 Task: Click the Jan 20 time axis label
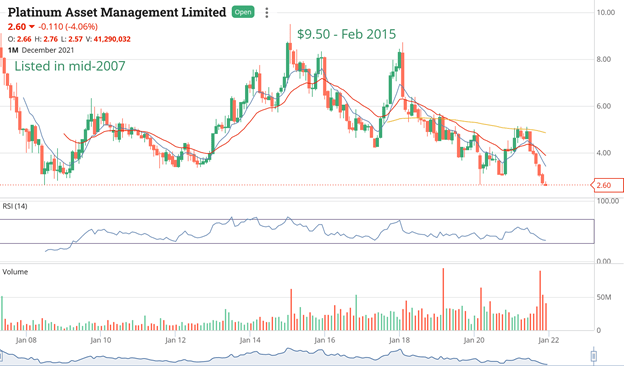coord(474,340)
